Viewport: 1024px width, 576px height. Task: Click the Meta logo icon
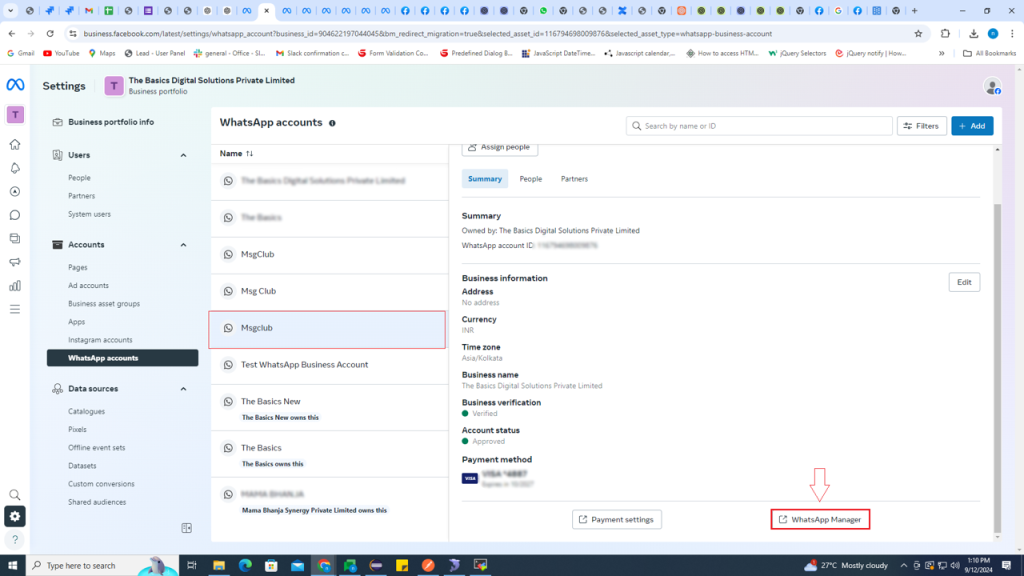coord(15,85)
